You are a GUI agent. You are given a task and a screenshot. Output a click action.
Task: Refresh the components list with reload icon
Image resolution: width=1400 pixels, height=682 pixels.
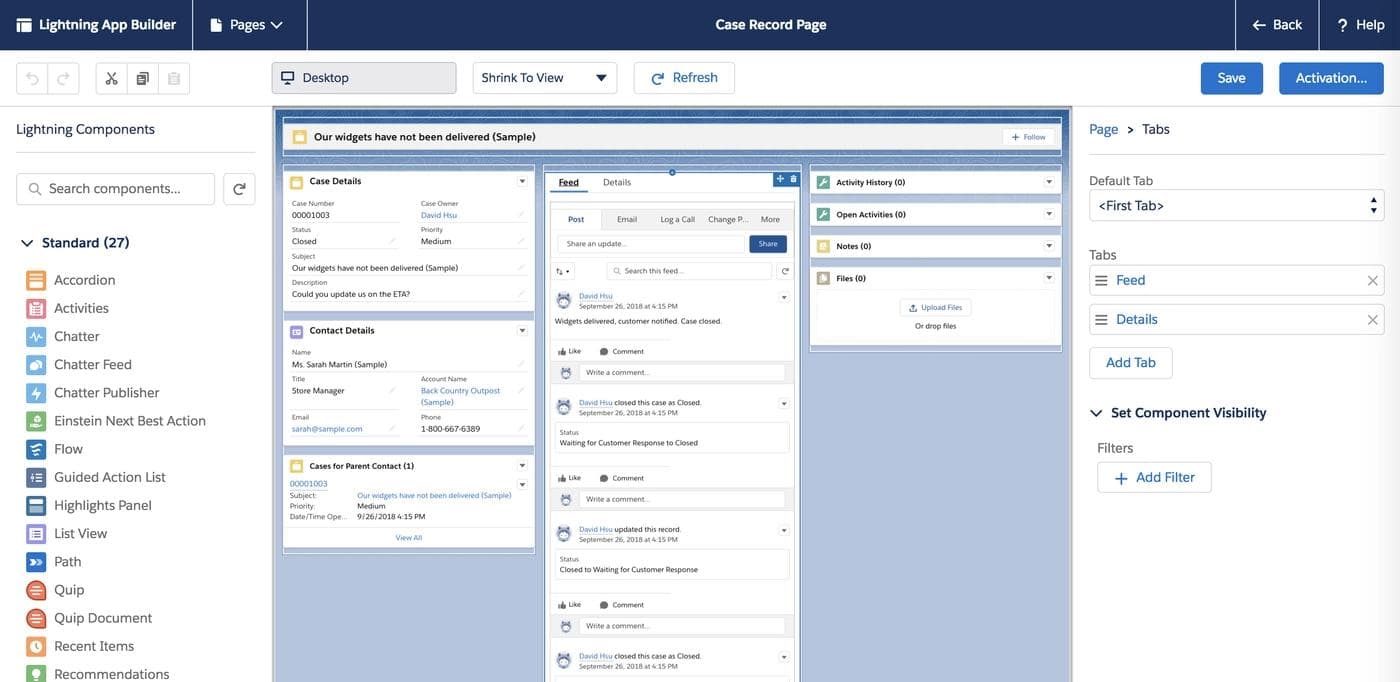pyautogui.click(x=239, y=188)
